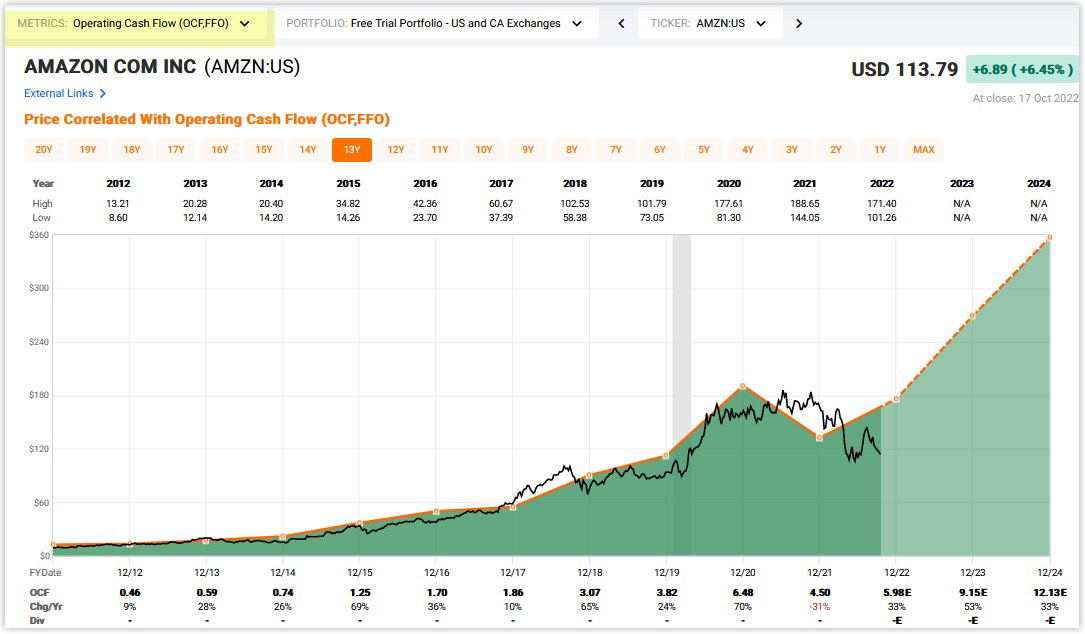1085x634 pixels.
Task: Click the $360 y-axis label
Action: point(39,235)
